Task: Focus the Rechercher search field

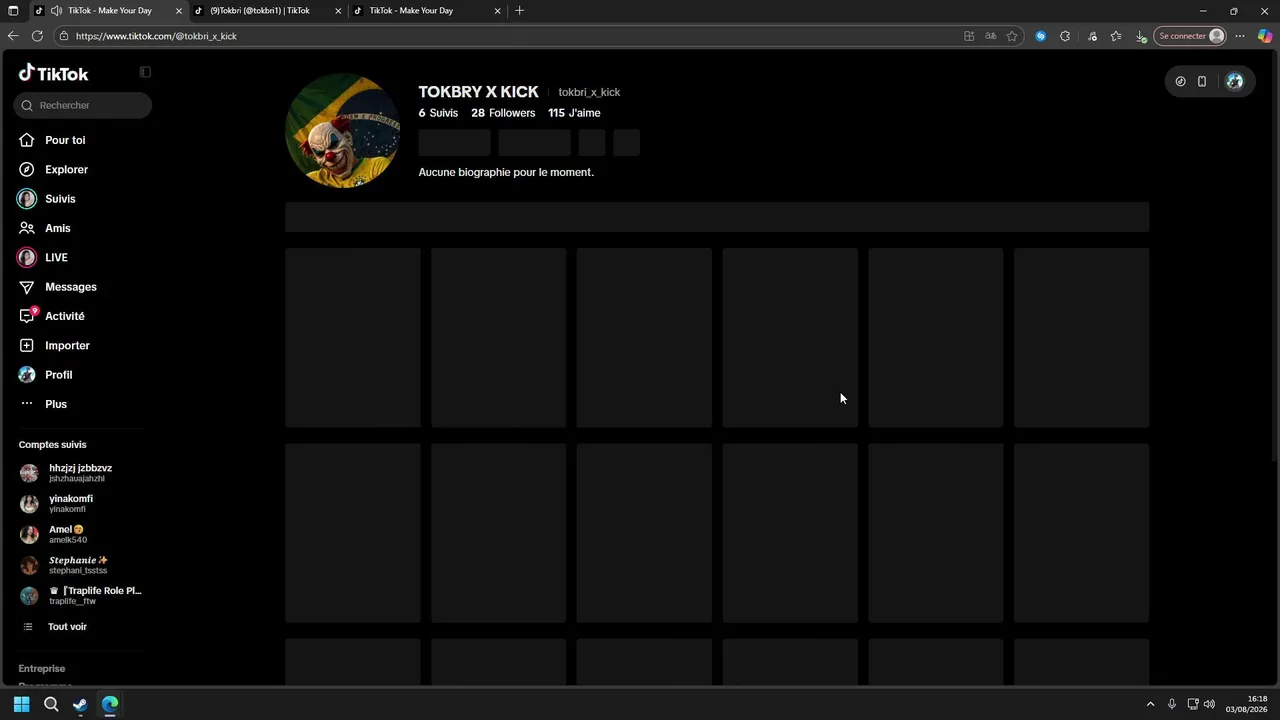Action: click(x=83, y=105)
